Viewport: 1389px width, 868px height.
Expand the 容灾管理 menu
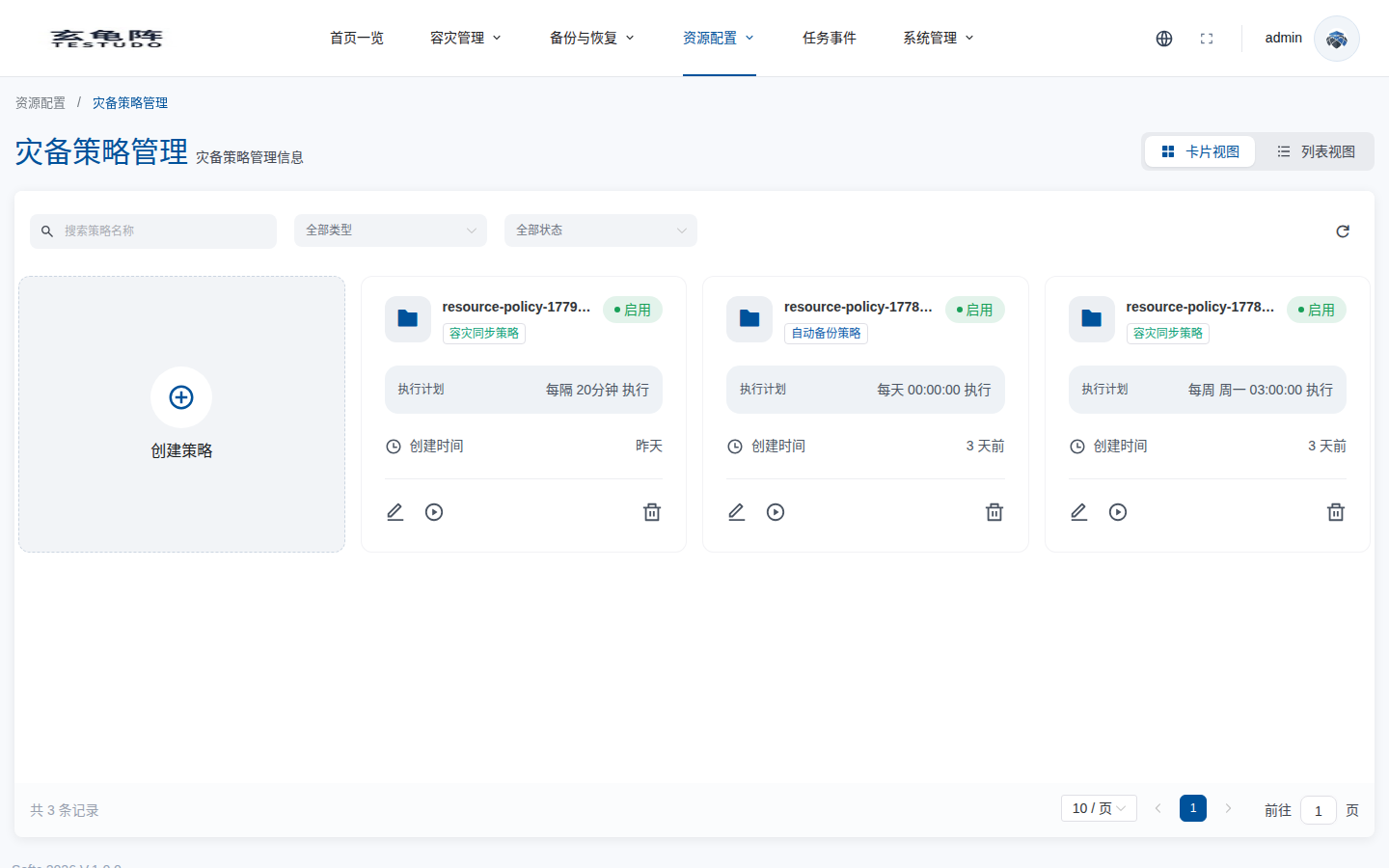coord(466,39)
